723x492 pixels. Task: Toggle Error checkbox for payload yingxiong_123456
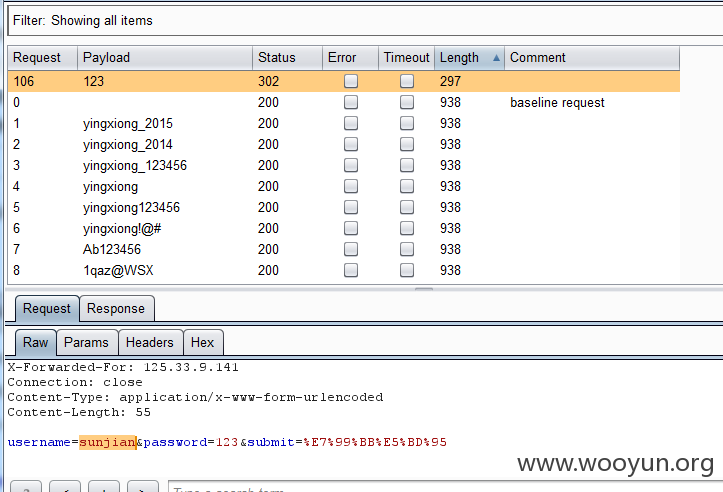[351, 165]
